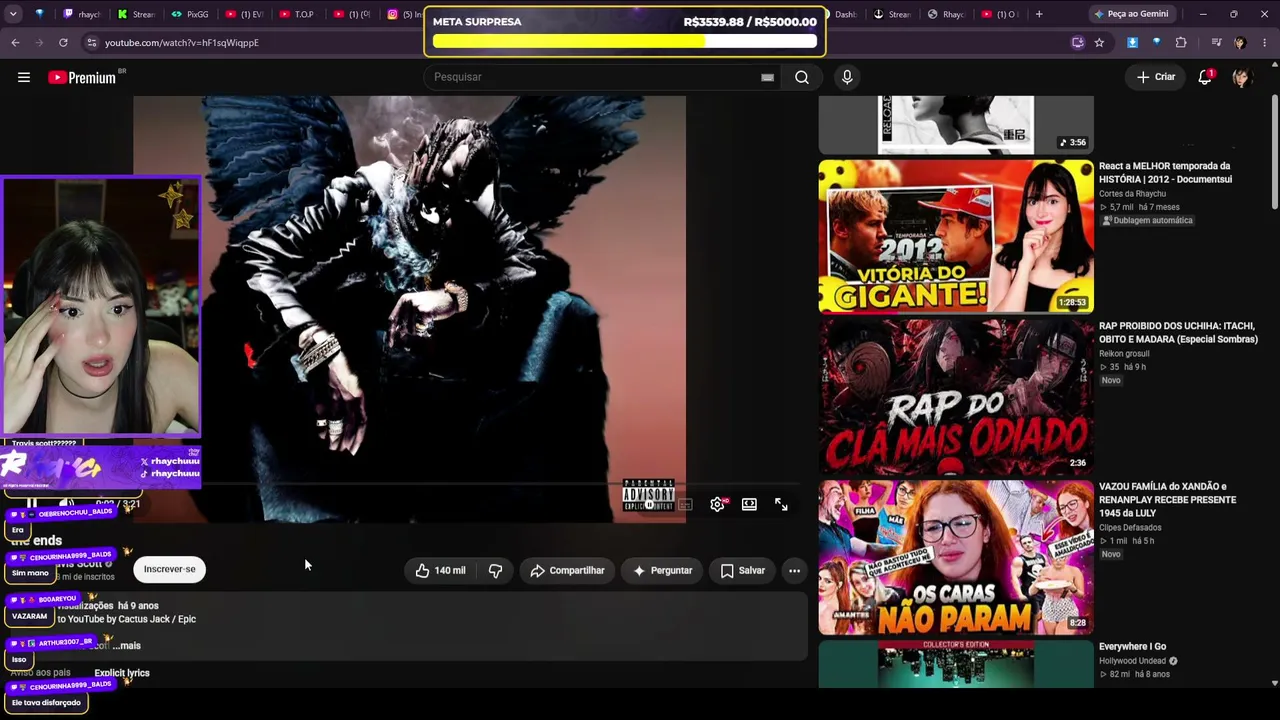The image size is (1280, 720).
Task: Open more actions menu beside Salvar
Action: (794, 570)
